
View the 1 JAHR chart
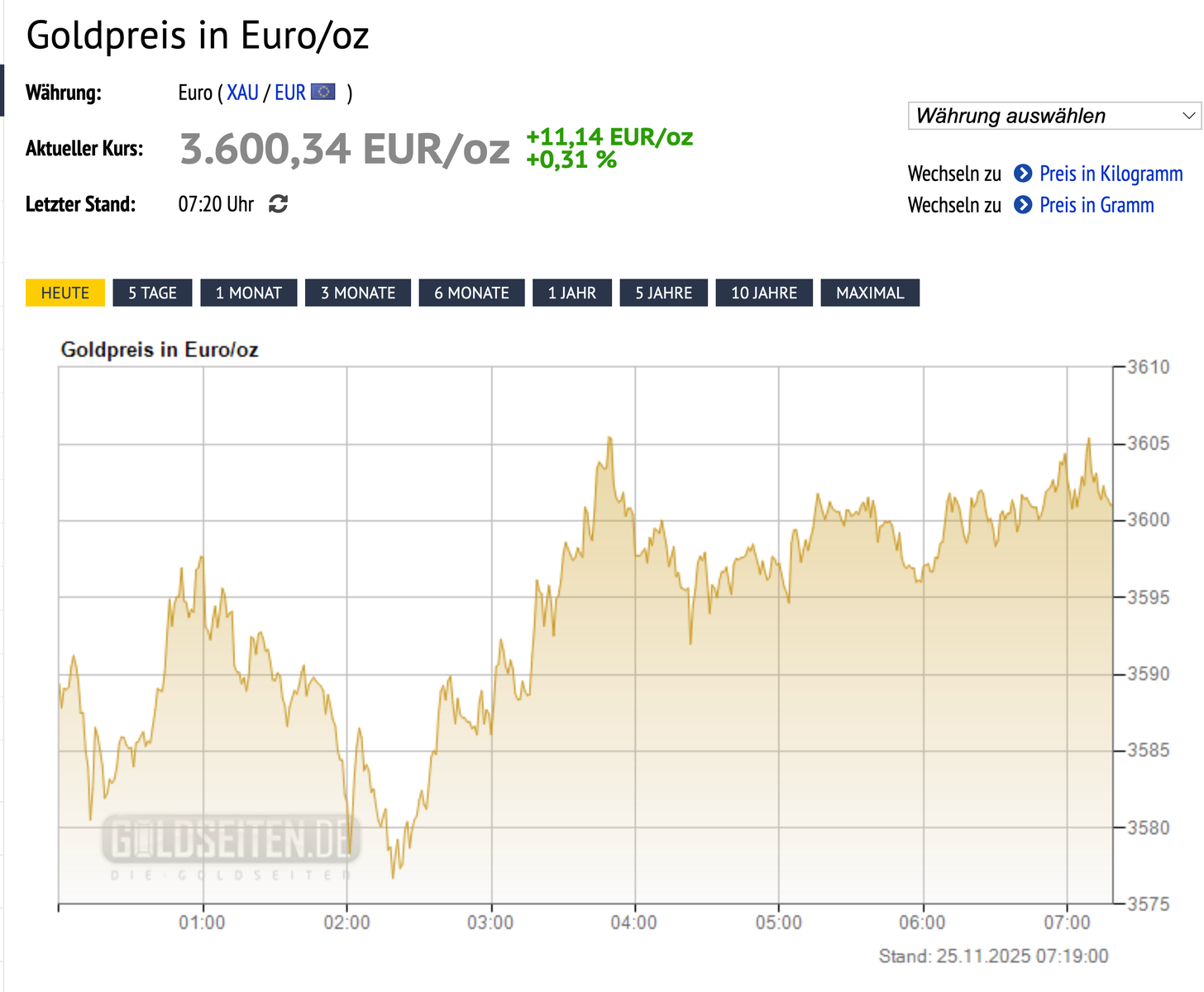572,293
